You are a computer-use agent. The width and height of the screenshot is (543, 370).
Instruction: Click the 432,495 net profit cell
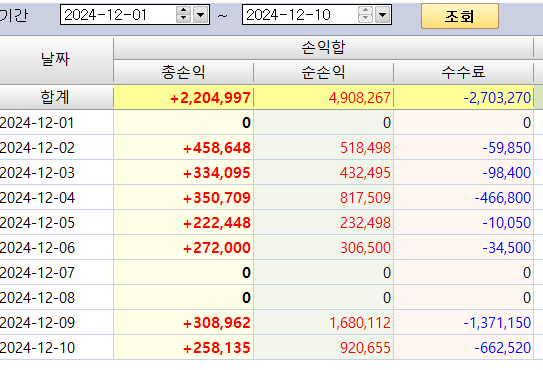tap(323, 173)
